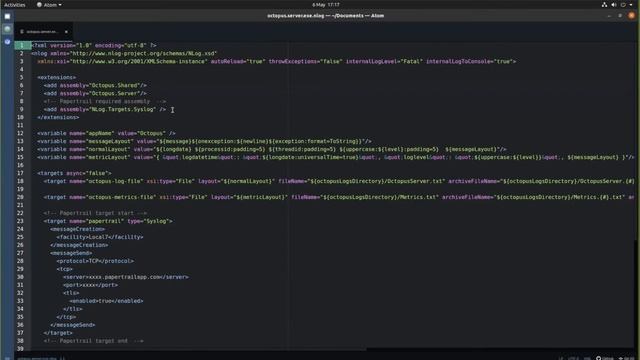Click the green round icon in the dock
Viewport: 640px width, 360px height.
pyautogui.click(x=7, y=29)
